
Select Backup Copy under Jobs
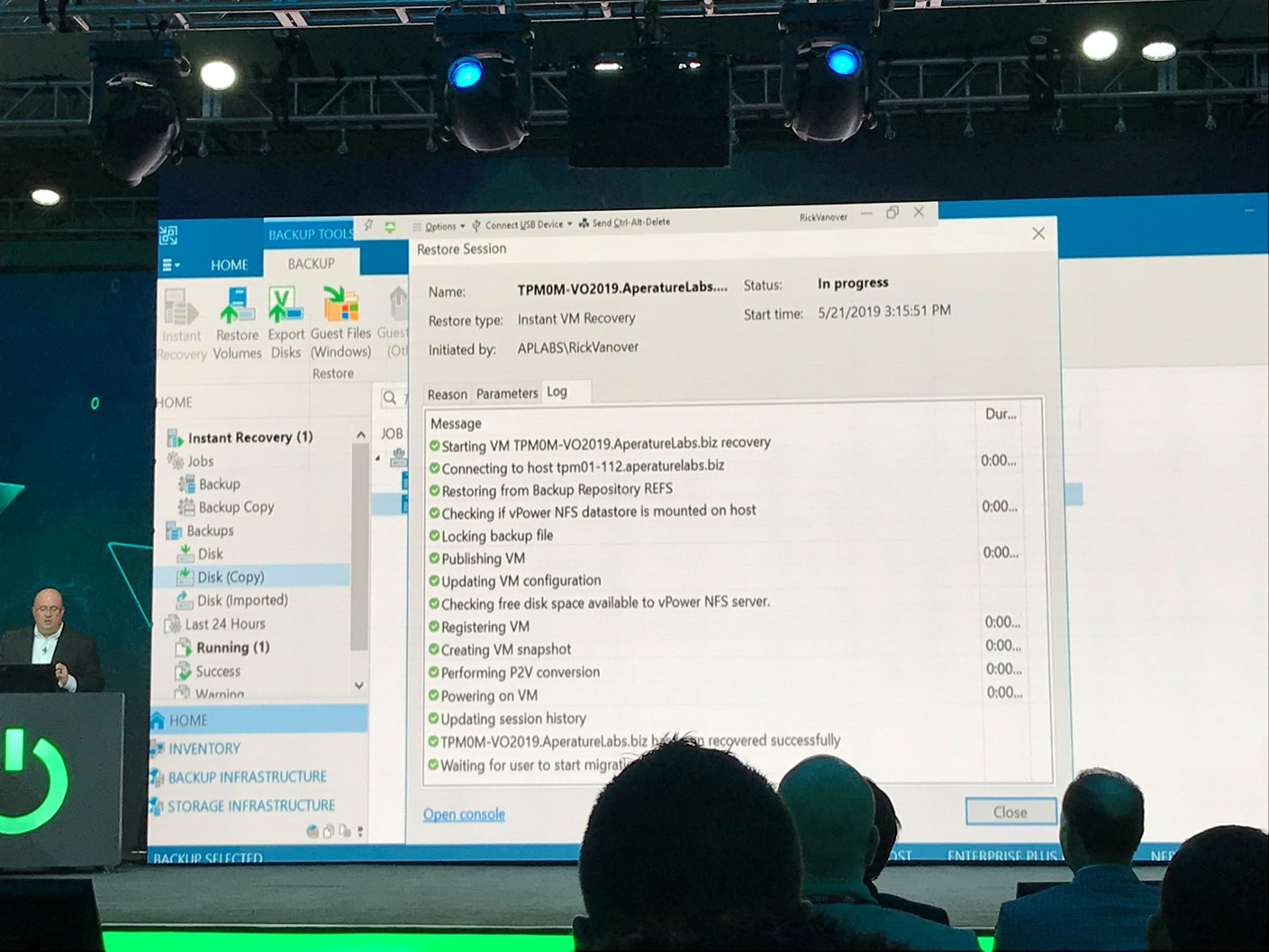click(x=236, y=507)
